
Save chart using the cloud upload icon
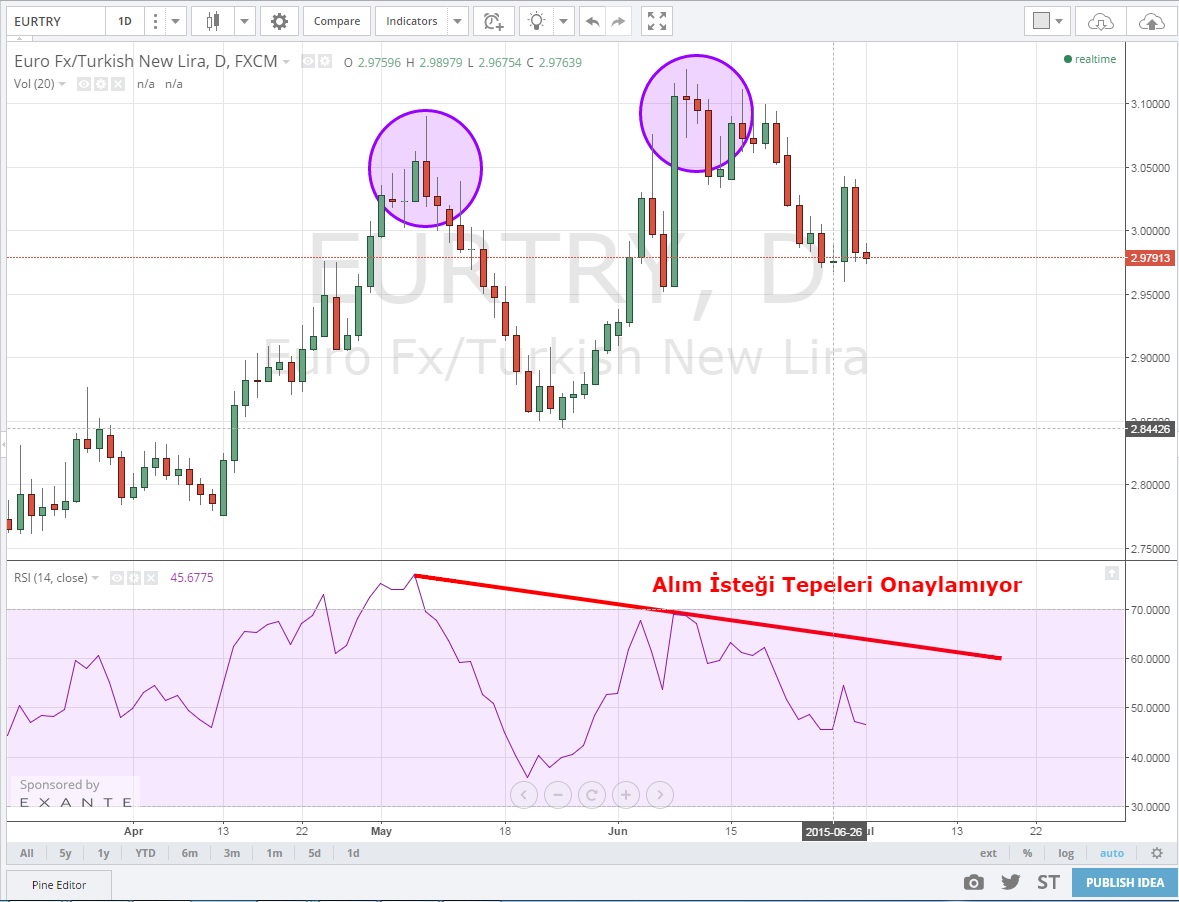[1152, 21]
